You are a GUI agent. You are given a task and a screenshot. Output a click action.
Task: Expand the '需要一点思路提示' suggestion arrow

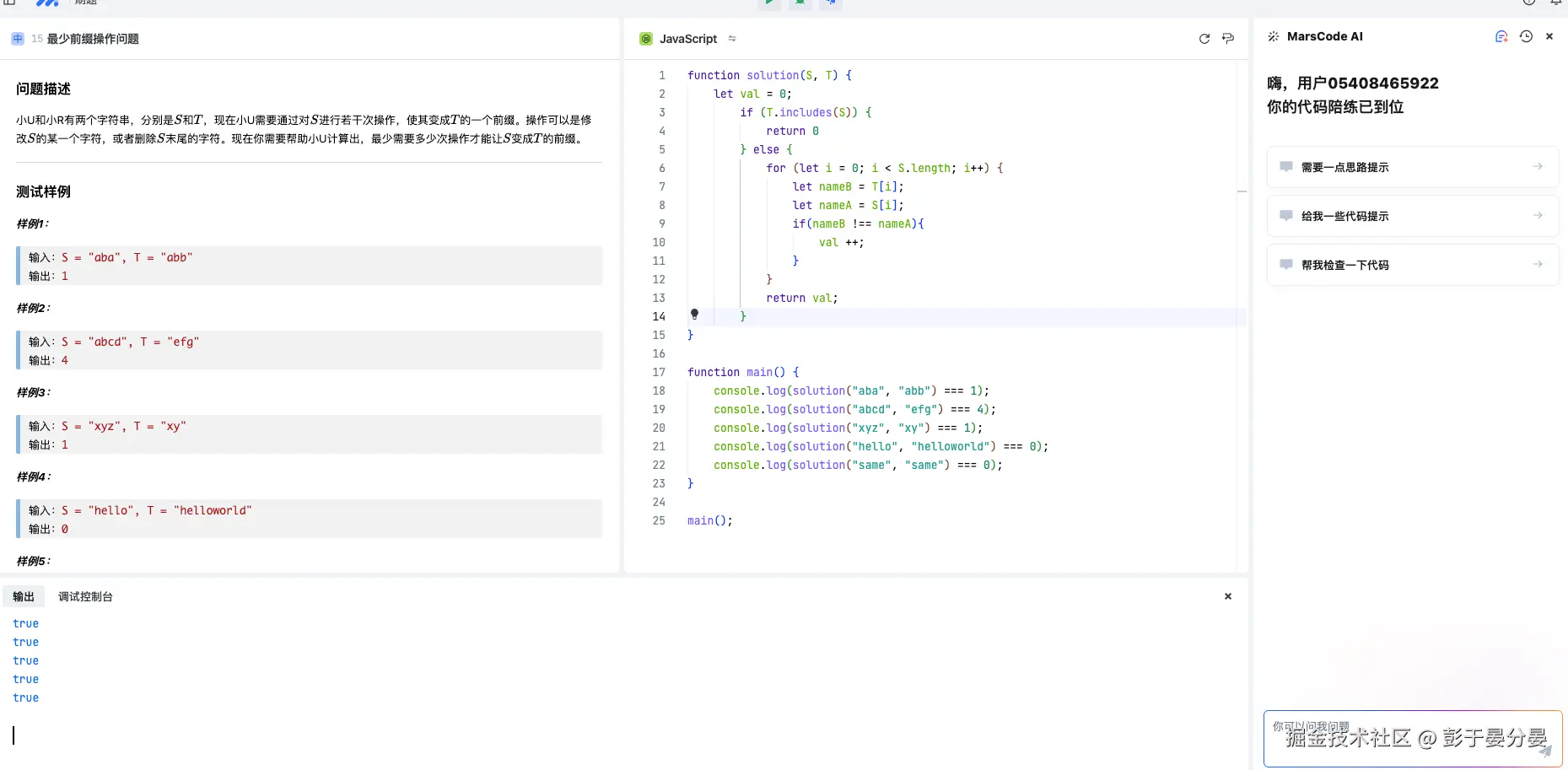[1538, 167]
